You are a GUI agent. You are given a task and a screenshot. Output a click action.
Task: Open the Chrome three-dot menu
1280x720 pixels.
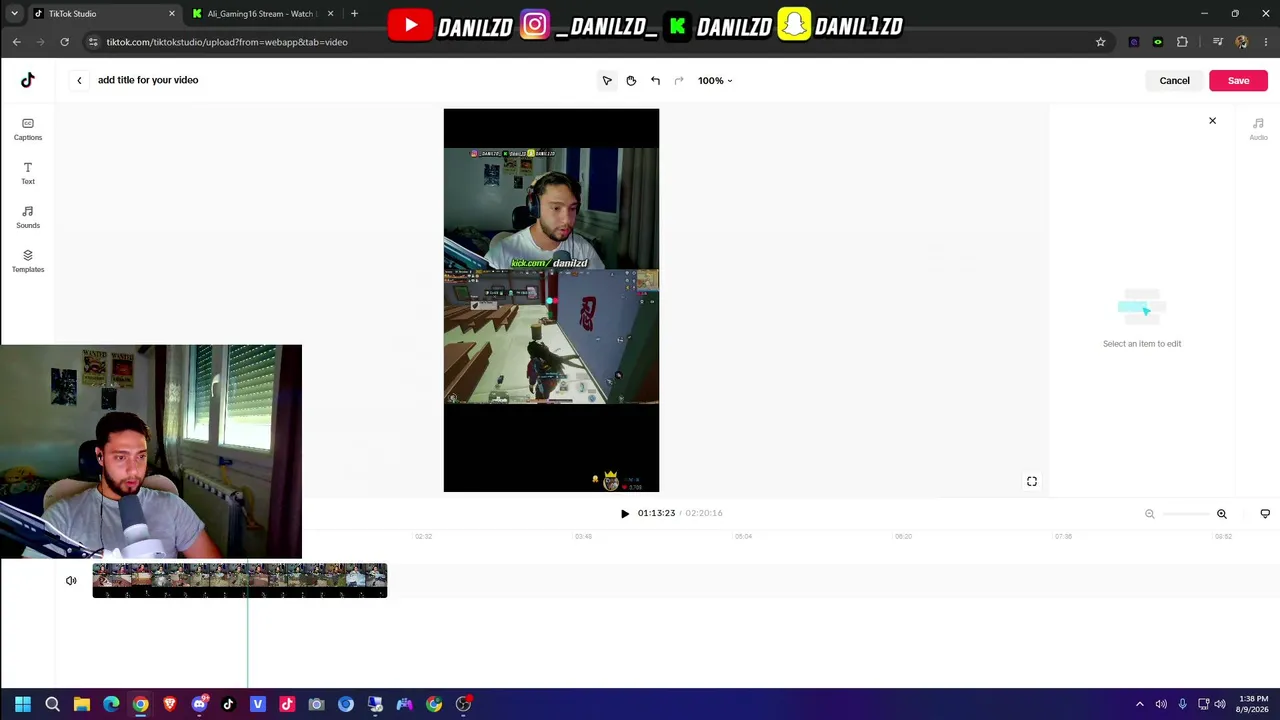[1265, 42]
